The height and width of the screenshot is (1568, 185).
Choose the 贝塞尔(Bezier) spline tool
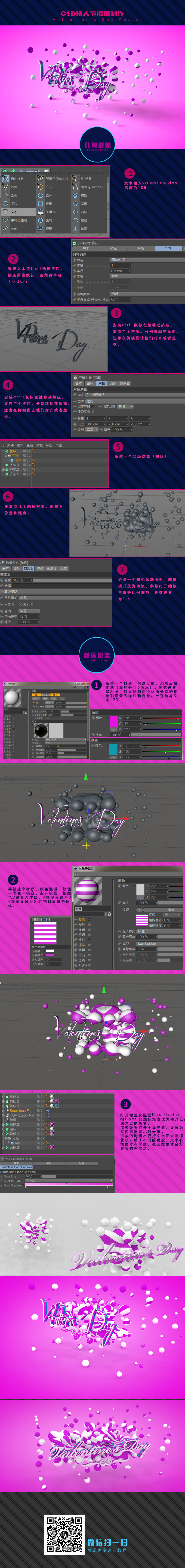coord(52,179)
